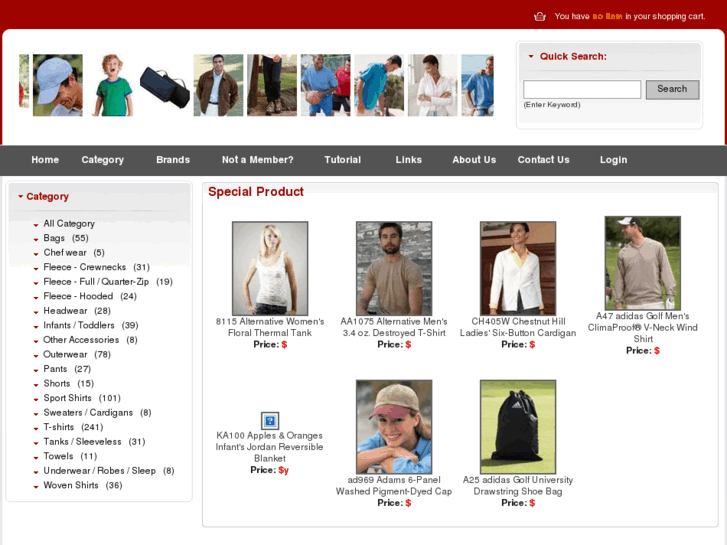Open the adidas Golf Wind Shirt photo
This screenshot has height=545, width=727.
click(643, 263)
